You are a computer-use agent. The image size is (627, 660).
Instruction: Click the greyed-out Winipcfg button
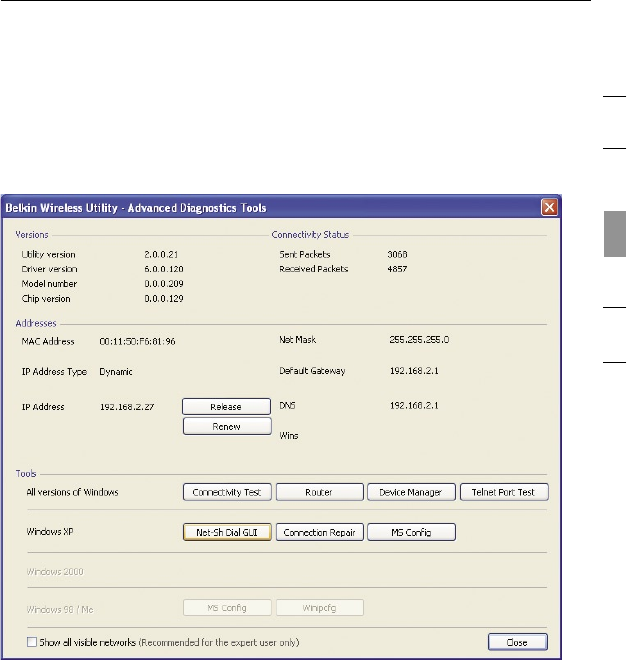coord(318,607)
